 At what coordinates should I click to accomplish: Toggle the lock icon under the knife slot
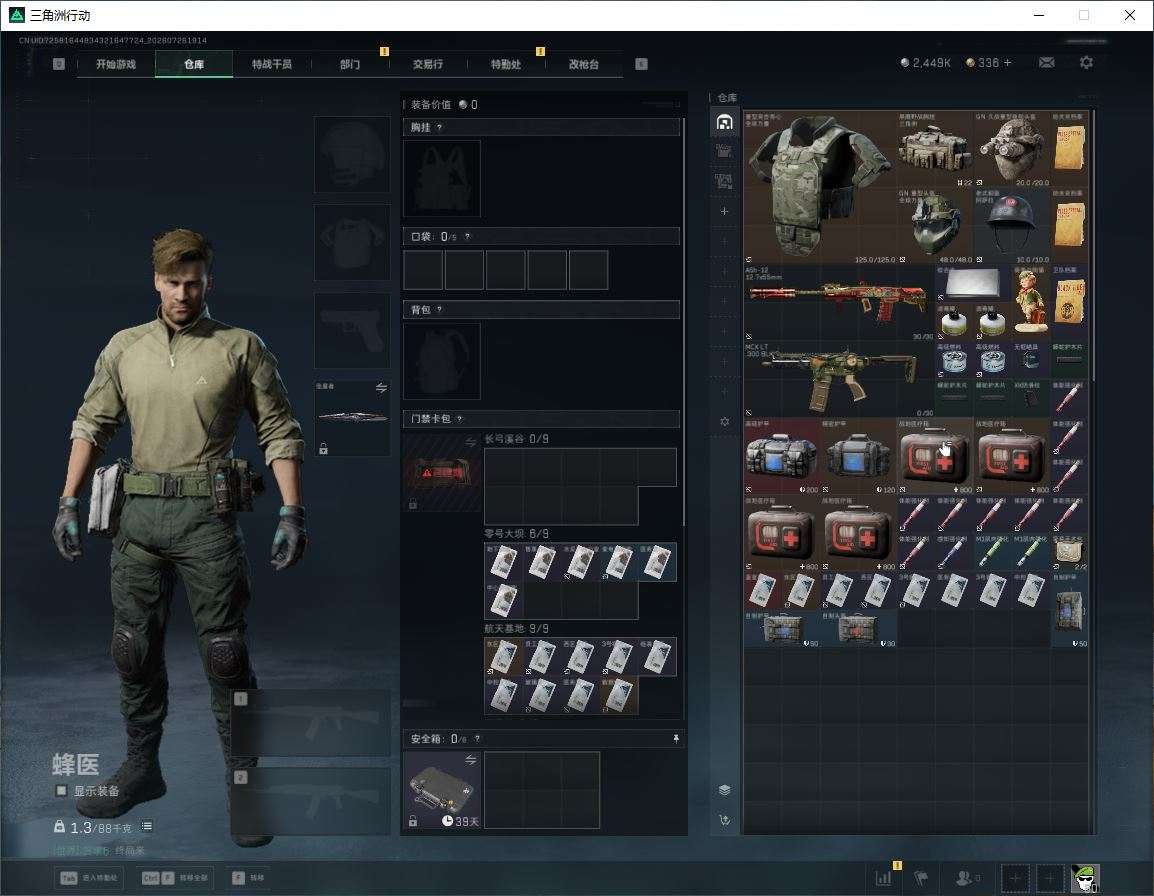click(323, 448)
